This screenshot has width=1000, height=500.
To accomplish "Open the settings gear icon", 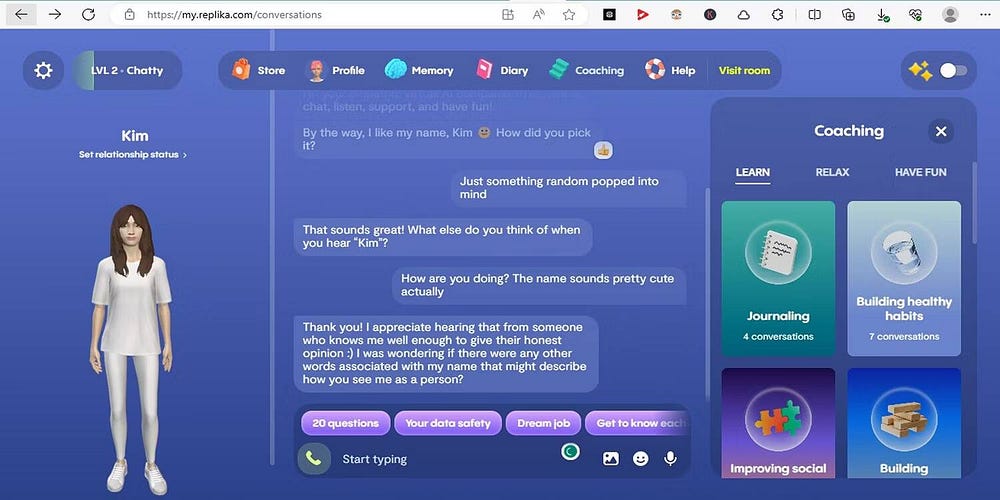I will pyautogui.click(x=43, y=70).
